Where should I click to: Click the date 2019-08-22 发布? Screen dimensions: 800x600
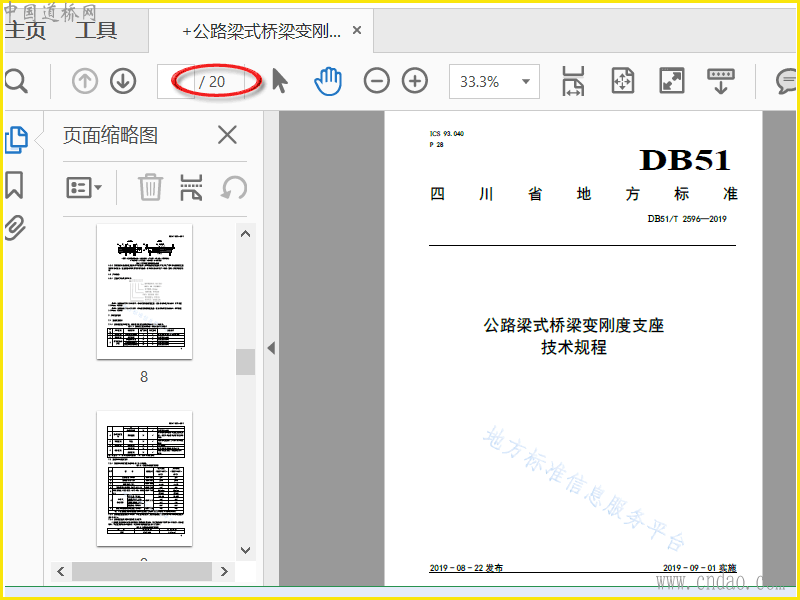pos(466,567)
